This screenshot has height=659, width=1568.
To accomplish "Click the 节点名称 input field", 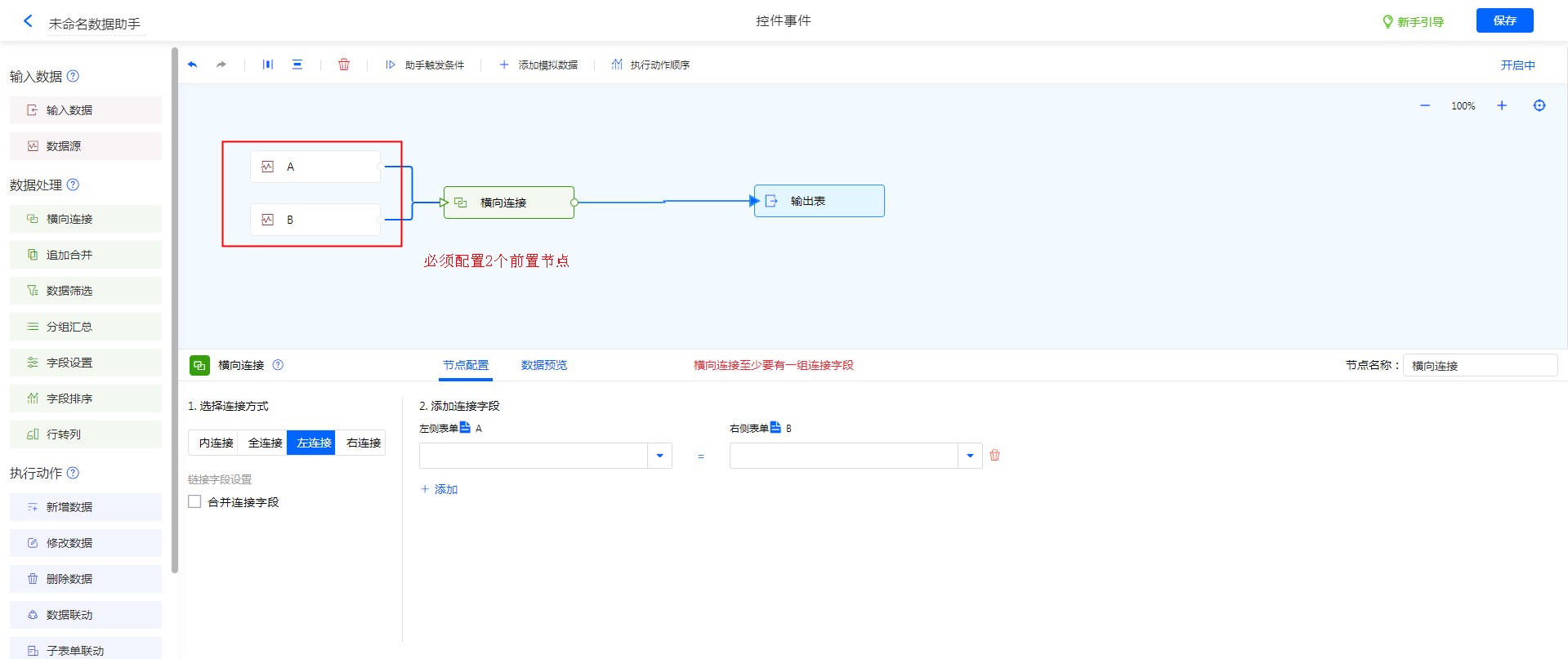I will pos(1480,366).
